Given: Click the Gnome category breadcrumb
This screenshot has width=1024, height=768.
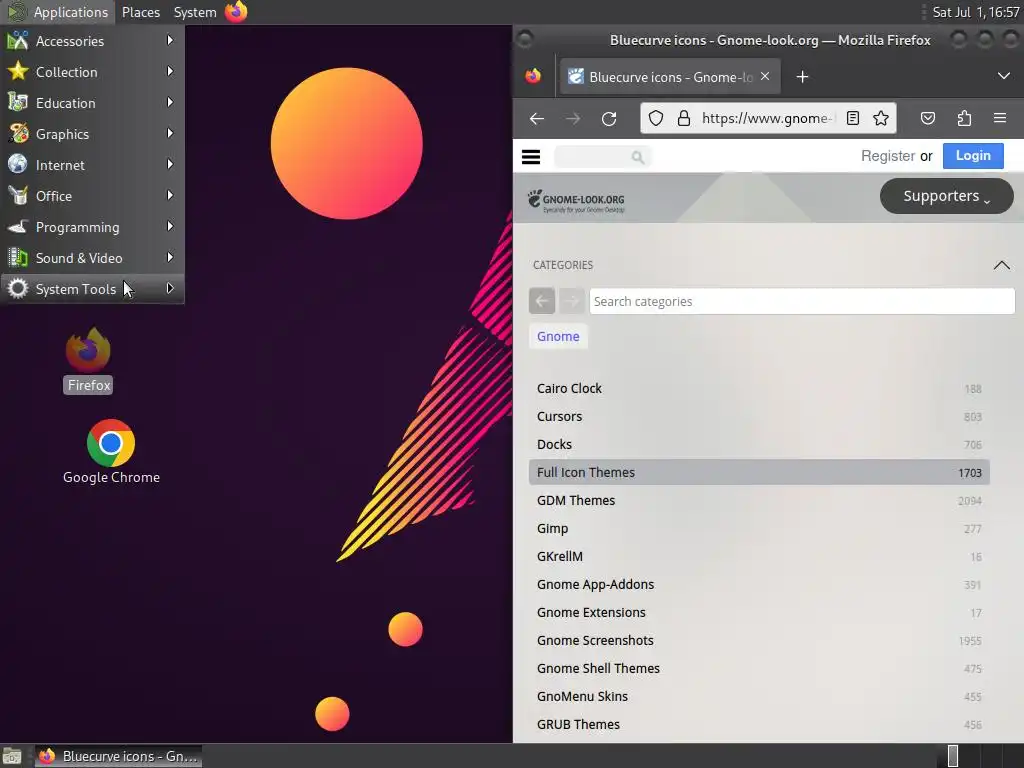Looking at the screenshot, I should point(558,336).
